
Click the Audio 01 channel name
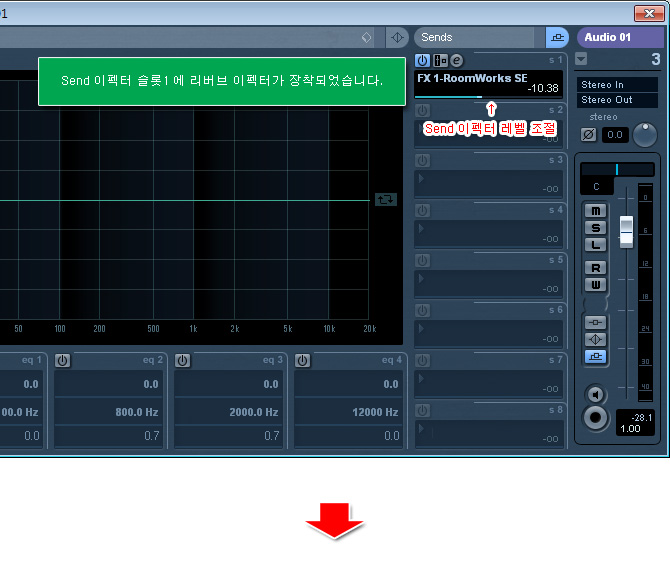click(x=620, y=38)
